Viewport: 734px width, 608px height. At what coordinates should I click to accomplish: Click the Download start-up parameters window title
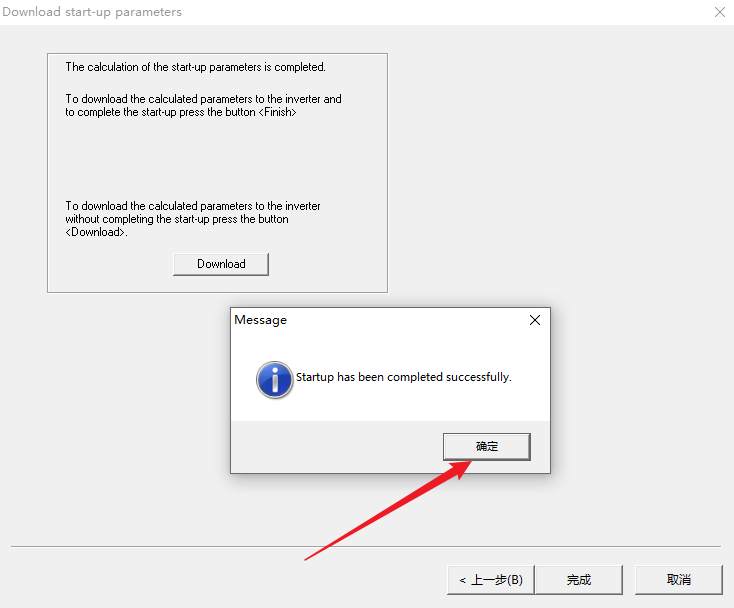click(92, 12)
